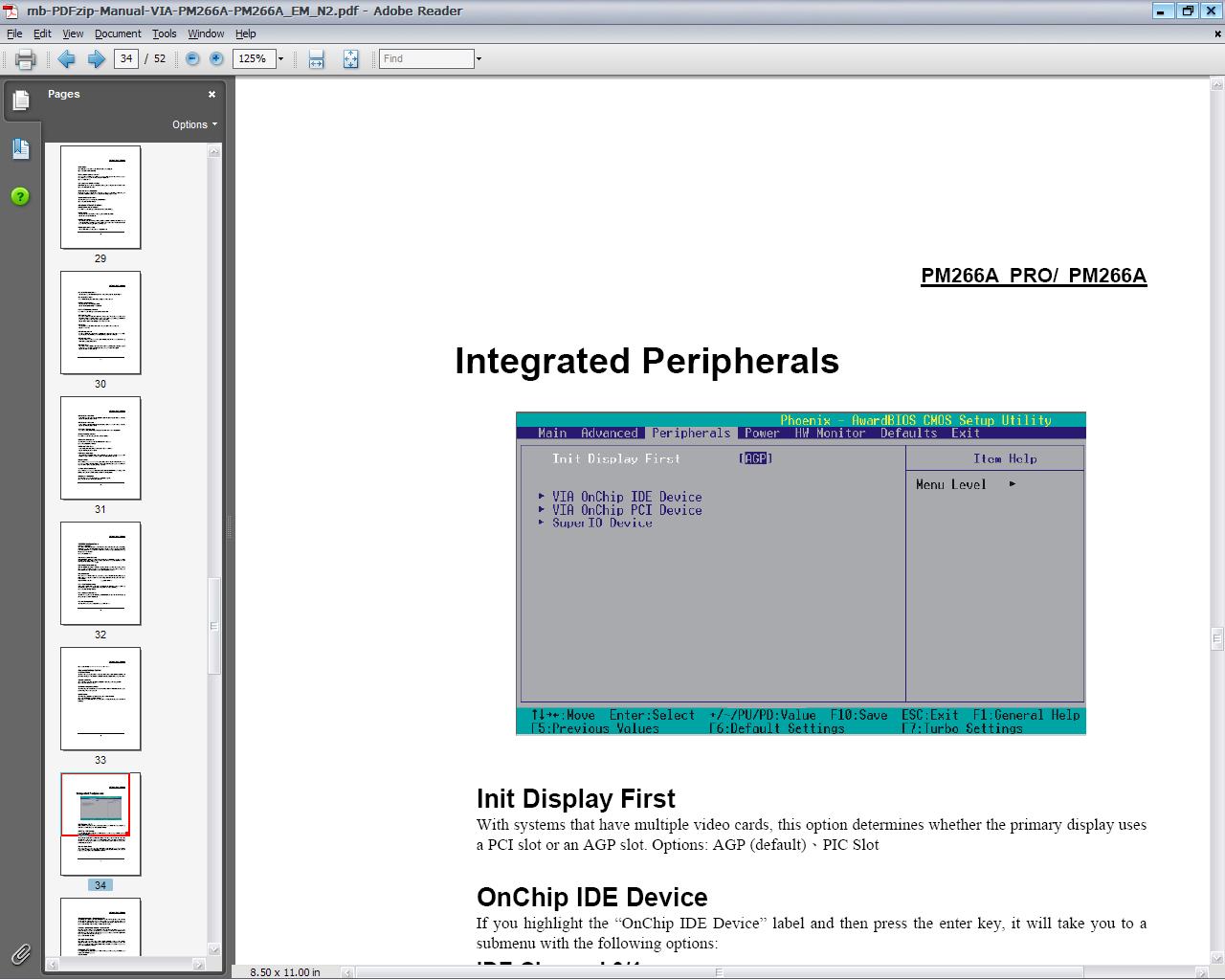The image size is (1225, 980).
Task: Open the Attachments paperclip icon
Action: (21, 954)
